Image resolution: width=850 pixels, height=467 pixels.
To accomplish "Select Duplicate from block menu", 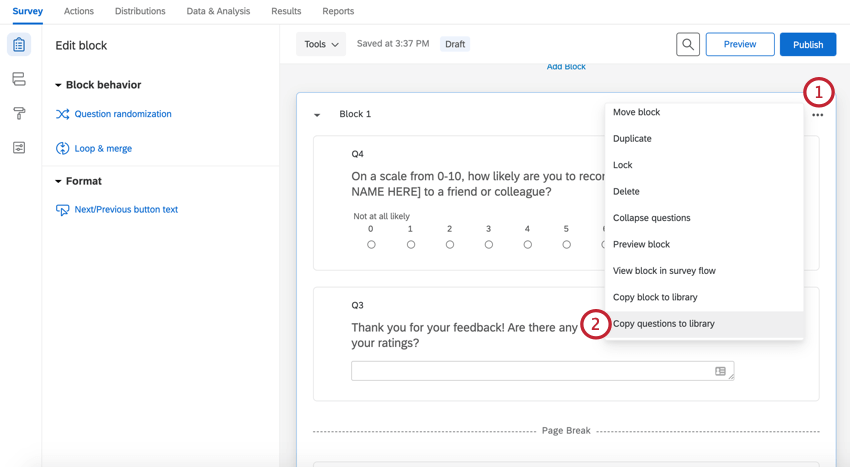I will tap(632, 139).
